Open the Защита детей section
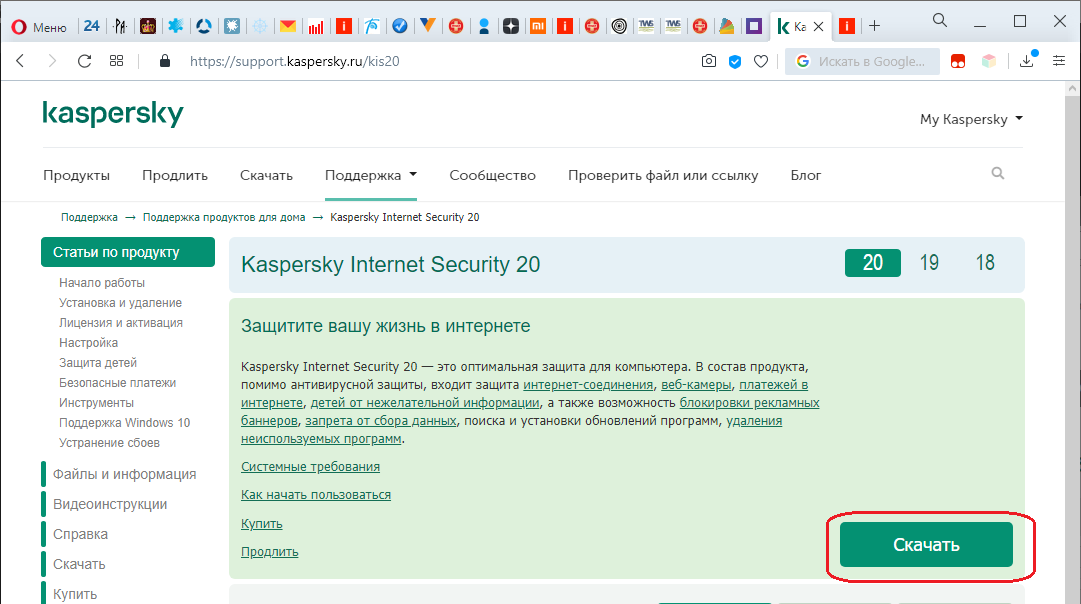The image size is (1081, 604). tap(98, 363)
